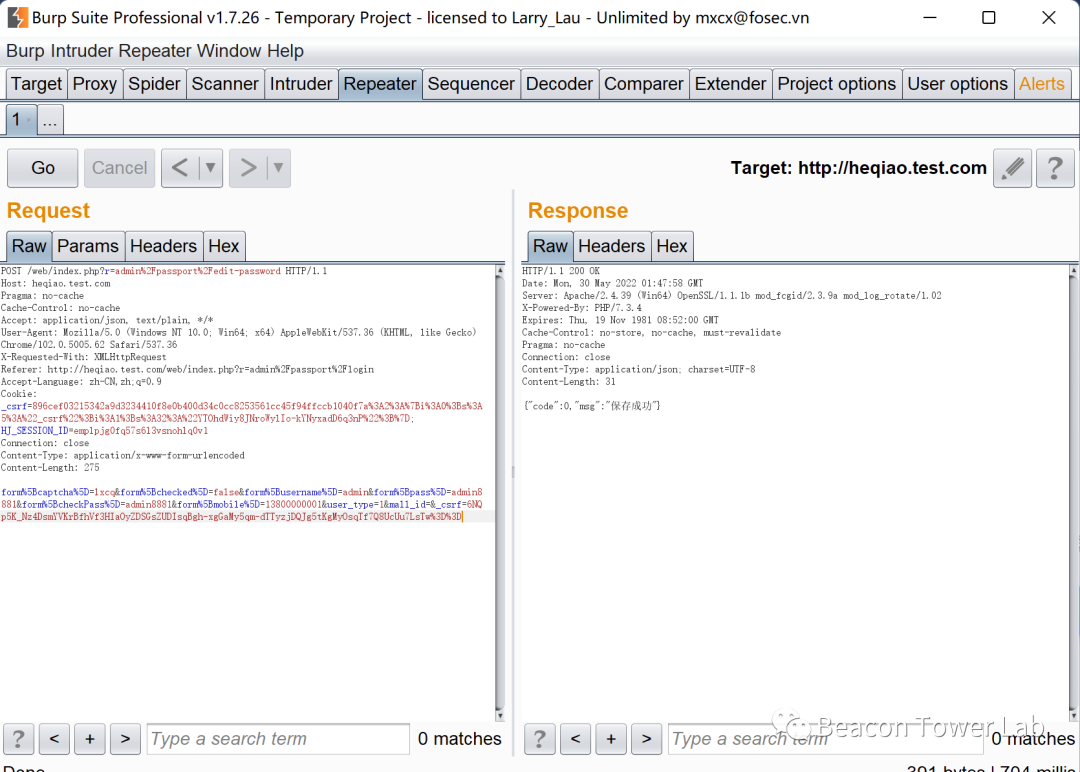Viewport: 1080px width, 772px height.
Task: Click the response panel vertical scrollbar
Action: [x=1073, y=492]
